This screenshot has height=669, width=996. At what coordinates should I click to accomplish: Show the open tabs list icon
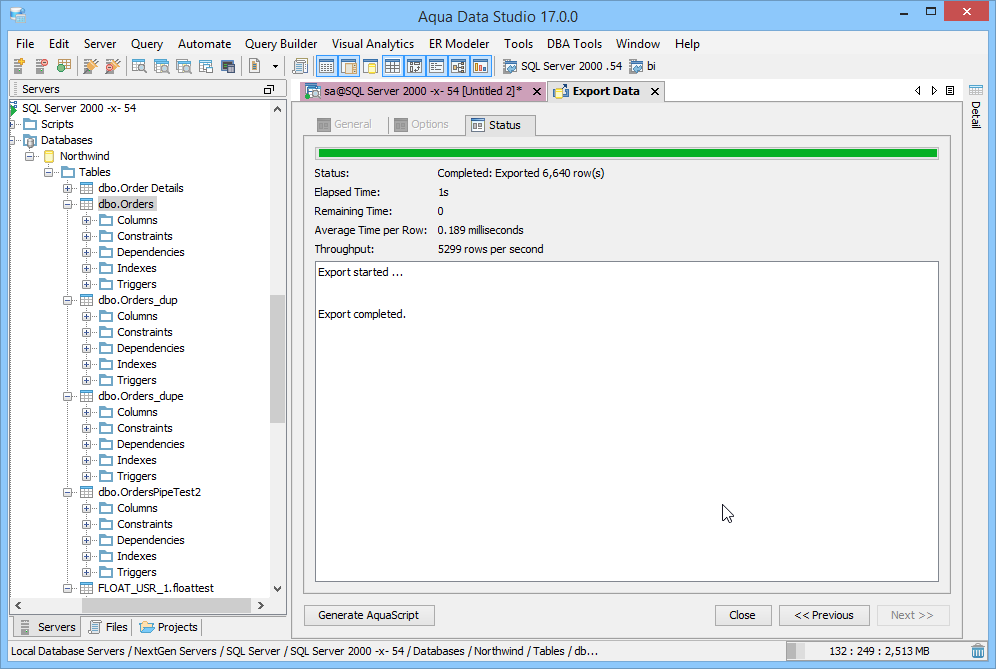[x=950, y=91]
